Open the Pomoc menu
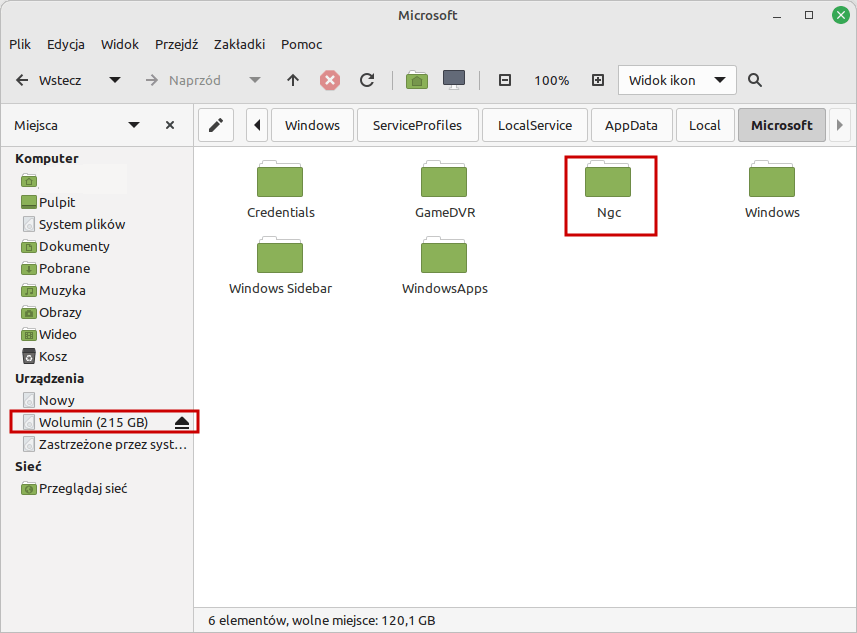The height and width of the screenshot is (633, 857). 302,44
